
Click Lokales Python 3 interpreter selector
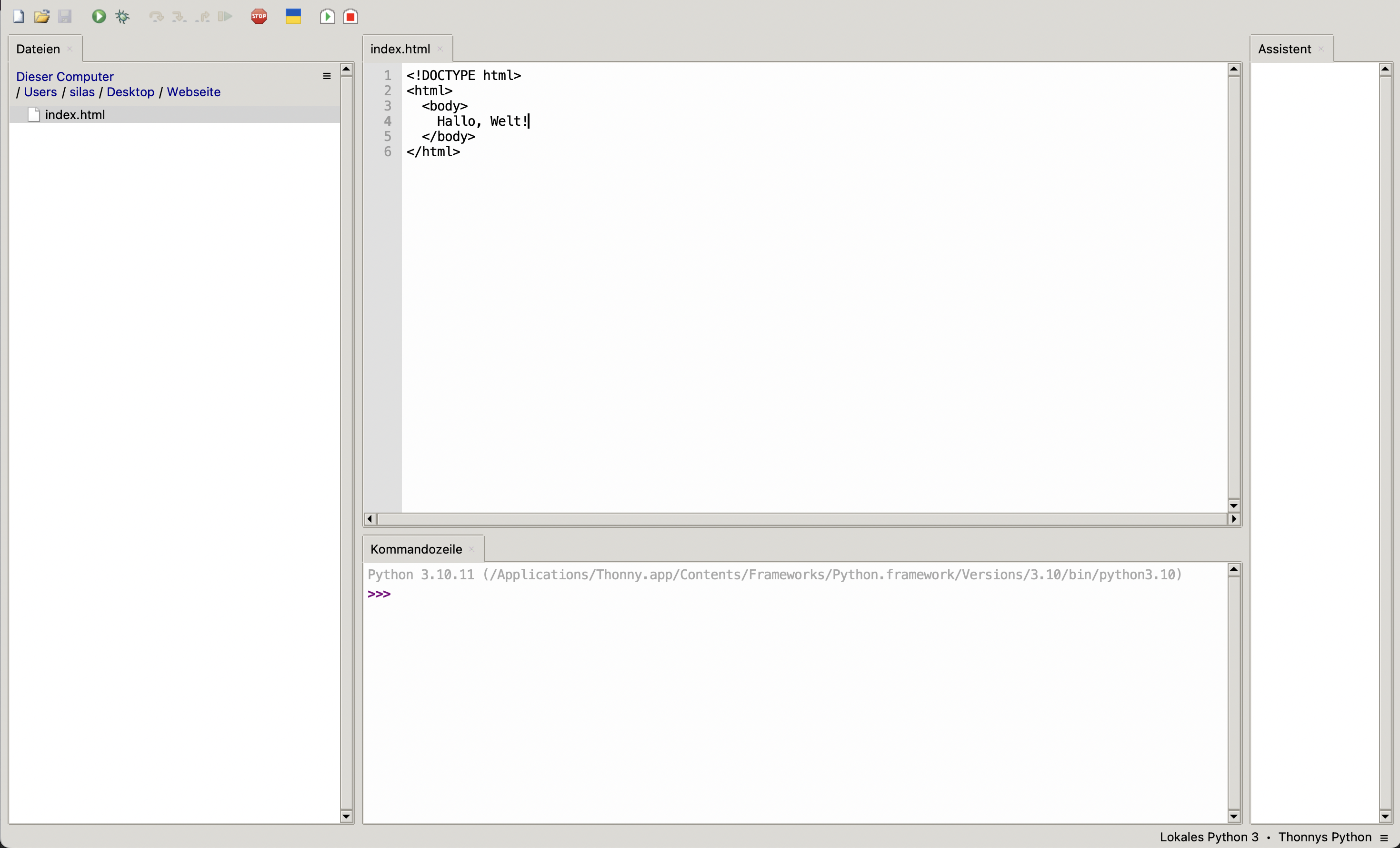click(1209, 837)
